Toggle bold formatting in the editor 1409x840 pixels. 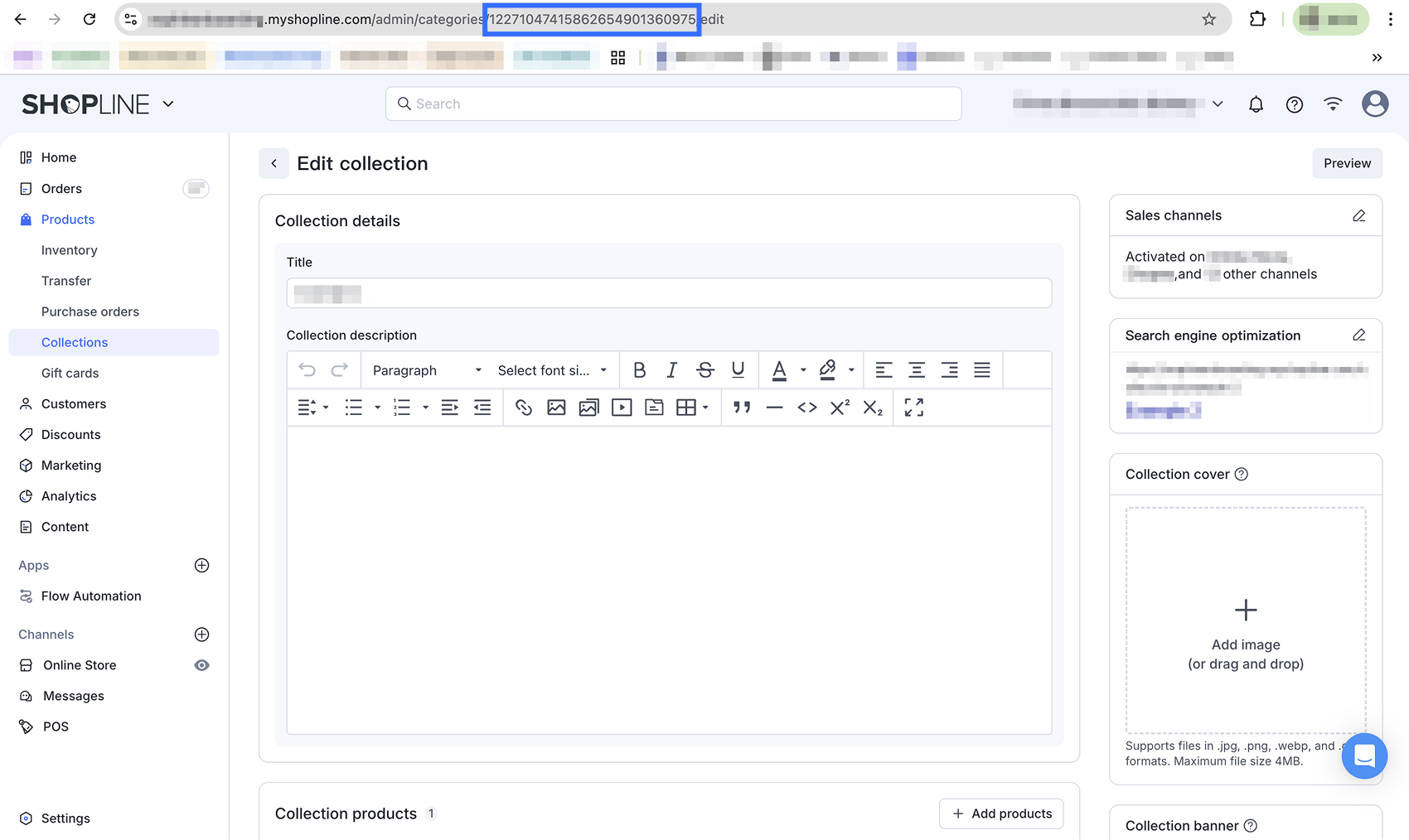639,369
